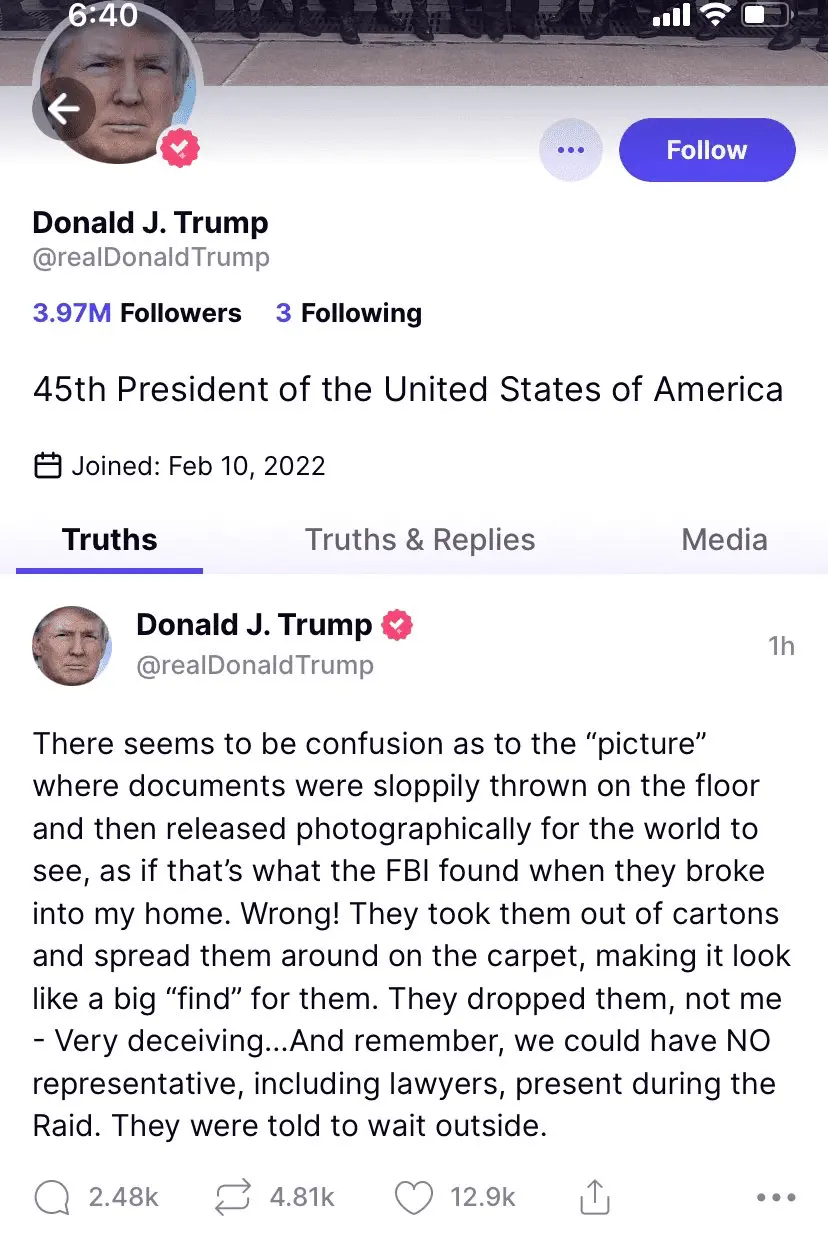Image resolution: width=828 pixels, height=1249 pixels.
Task: ReTruth the post with the repost icon
Action: (x=233, y=1197)
